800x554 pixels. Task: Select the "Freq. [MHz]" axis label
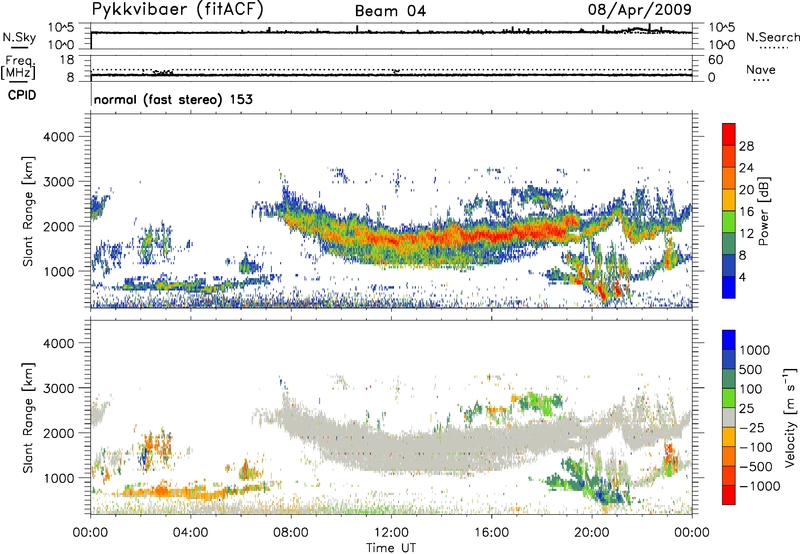[x=18, y=68]
